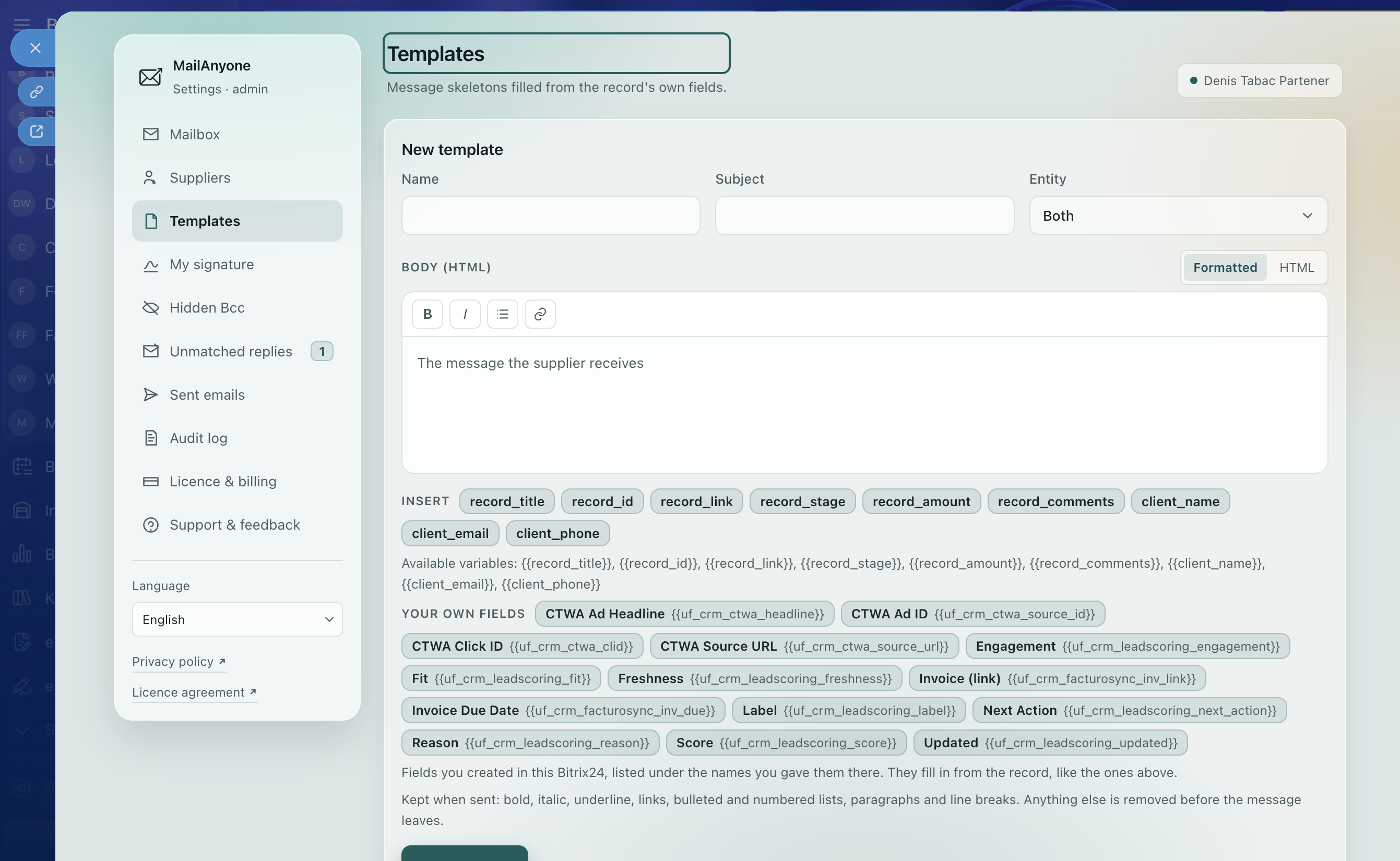Open the Licence agreement link
1400x861 pixels.
pyautogui.click(x=194, y=692)
